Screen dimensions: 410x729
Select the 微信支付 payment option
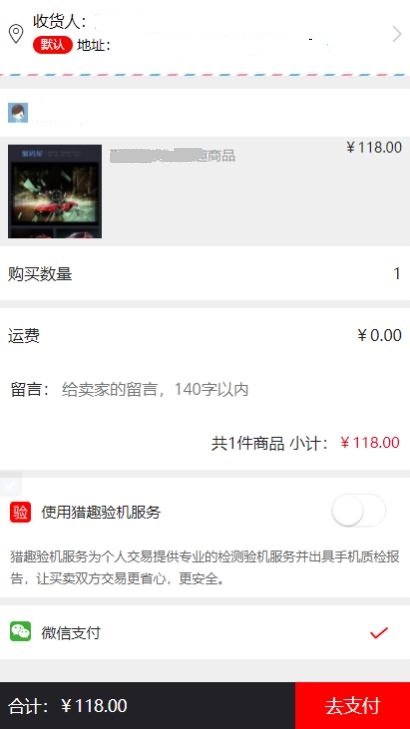click(x=205, y=632)
